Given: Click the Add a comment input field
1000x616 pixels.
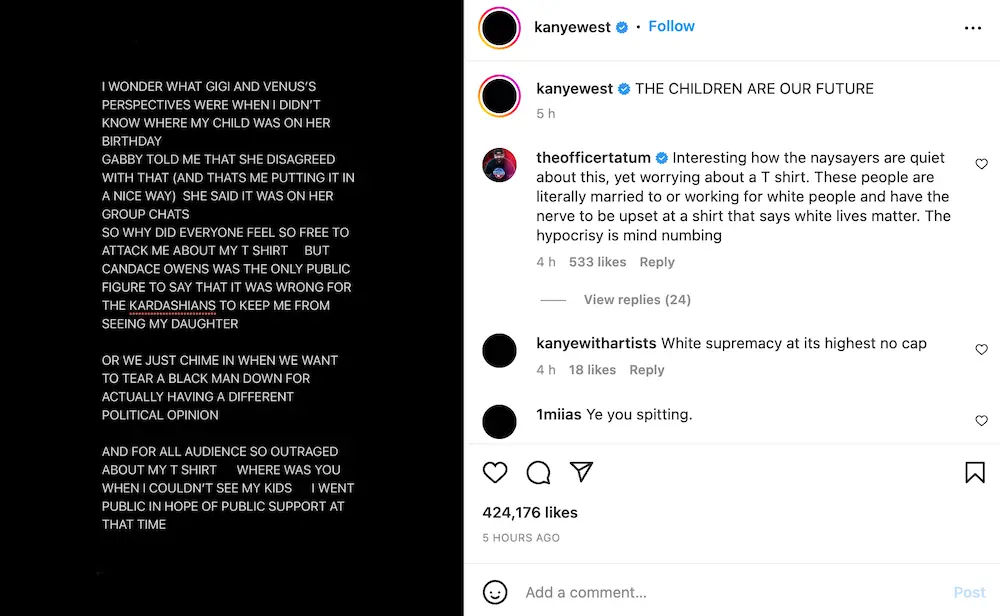Looking at the screenshot, I should [x=586, y=592].
